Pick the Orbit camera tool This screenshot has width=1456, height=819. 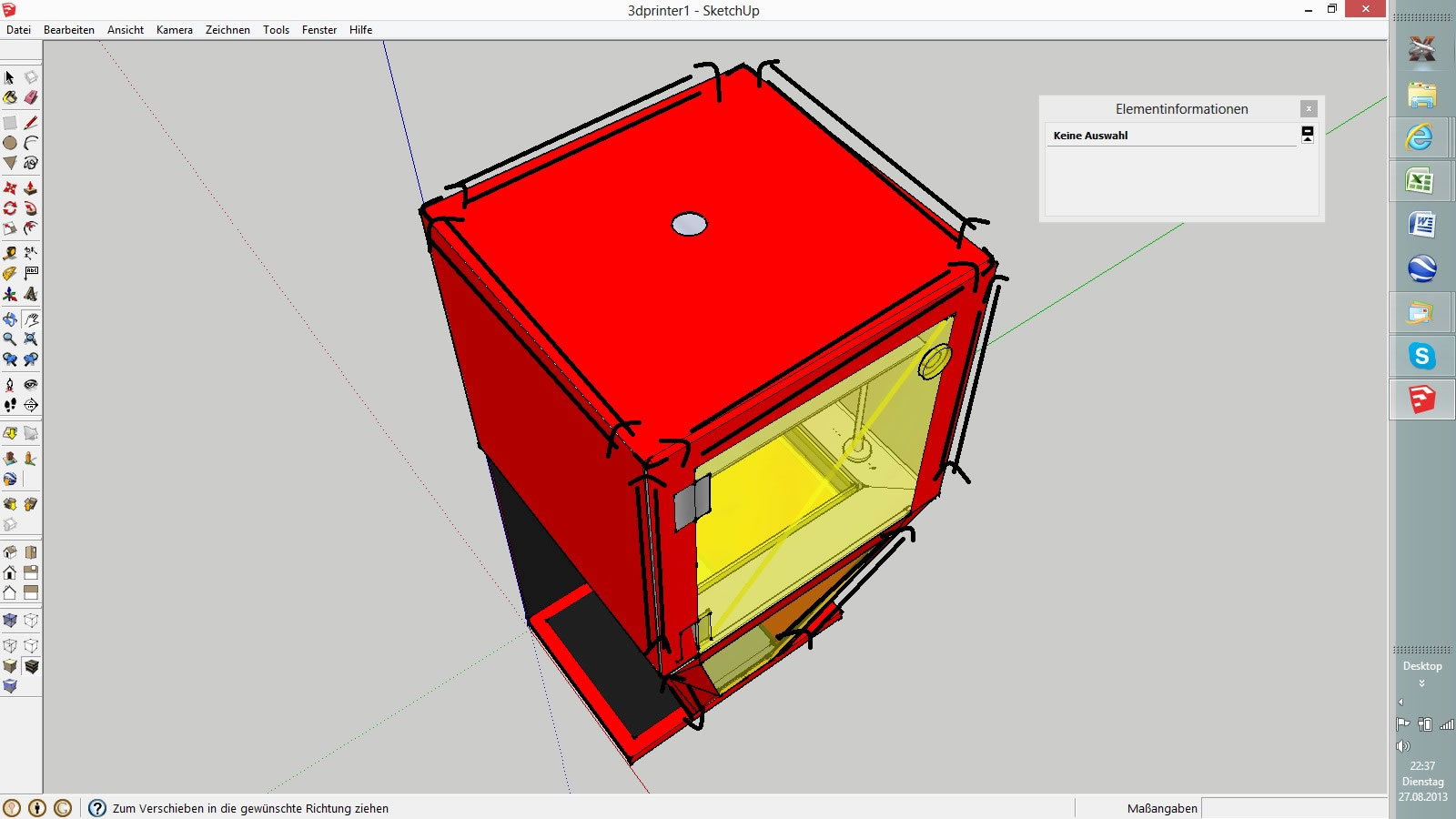(x=10, y=319)
